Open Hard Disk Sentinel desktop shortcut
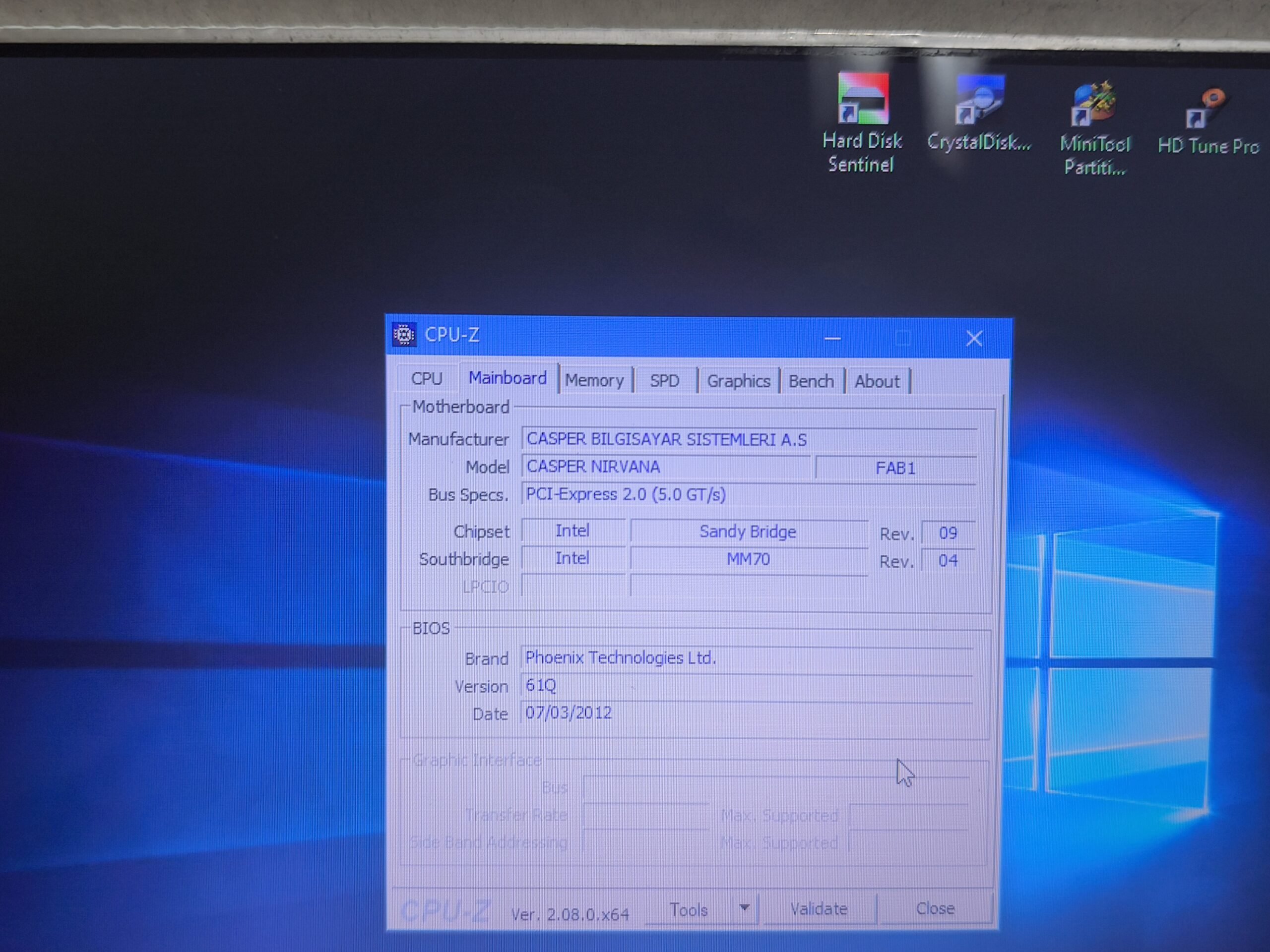Screen dimensions: 1270x952 [x=862, y=123]
